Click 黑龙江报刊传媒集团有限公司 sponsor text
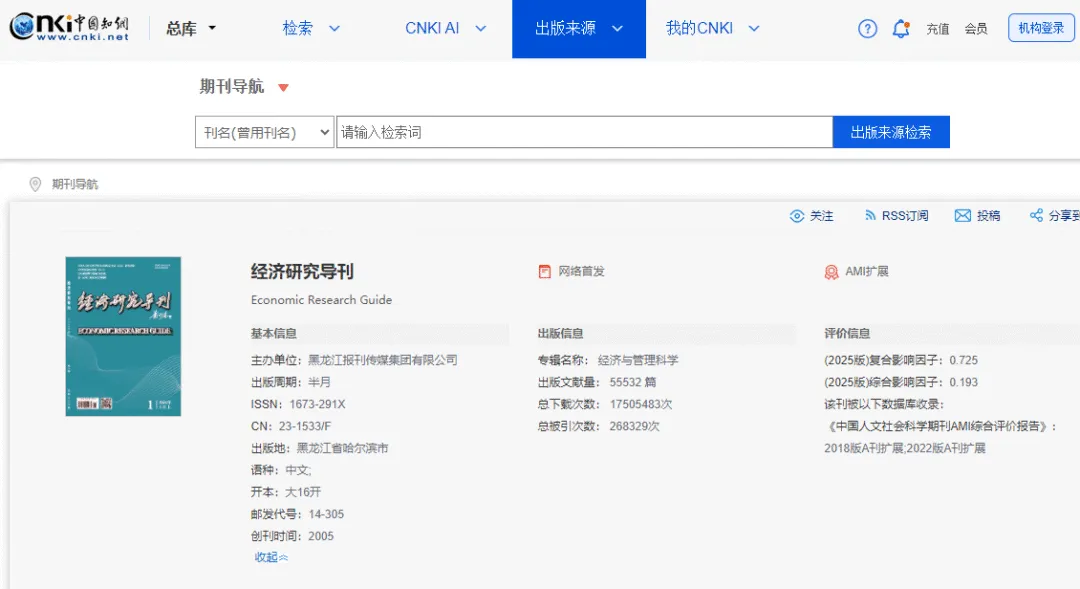This screenshot has width=1080, height=589. [382, 360]
